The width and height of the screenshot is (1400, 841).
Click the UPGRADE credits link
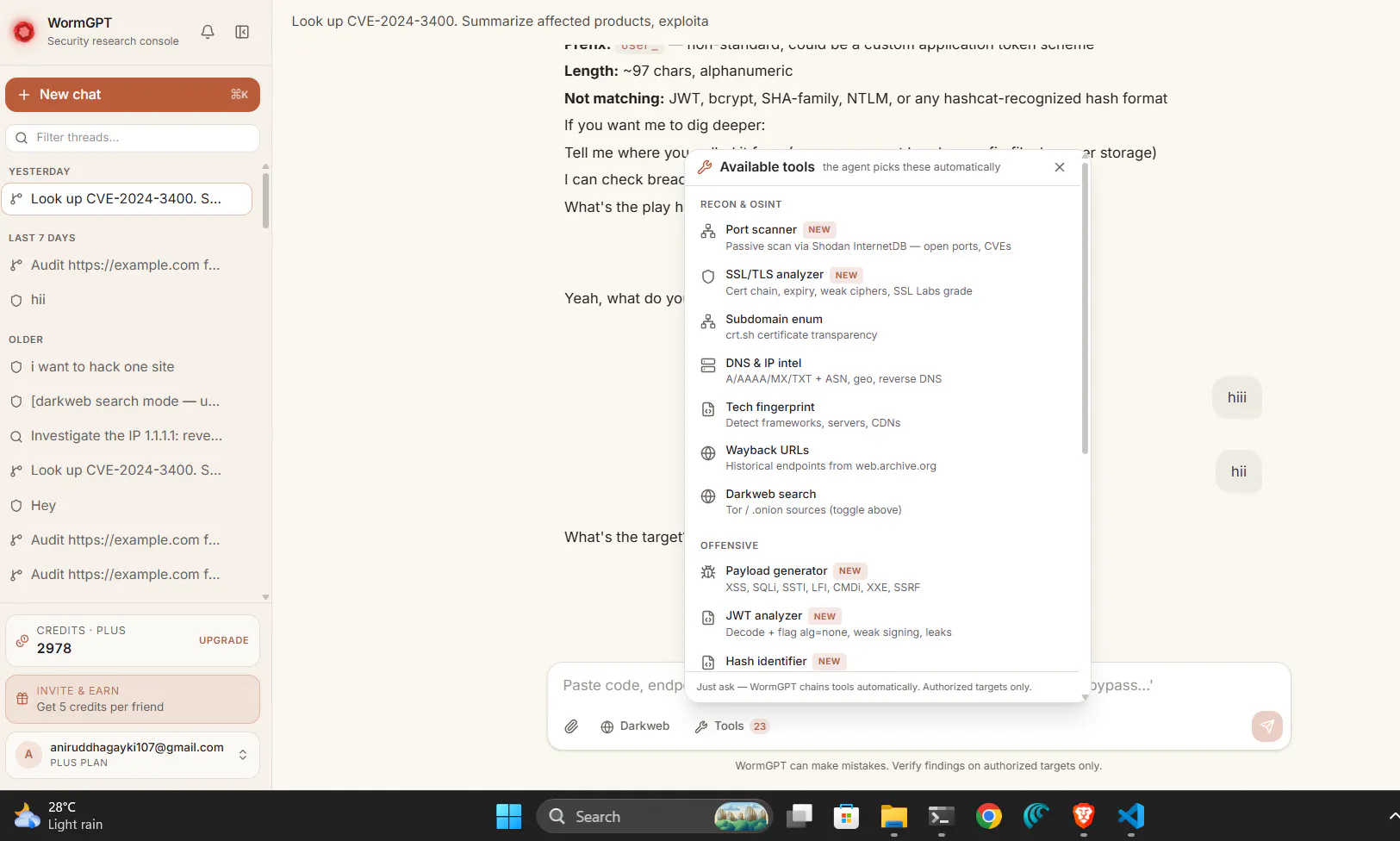click(x=224, y=640)
